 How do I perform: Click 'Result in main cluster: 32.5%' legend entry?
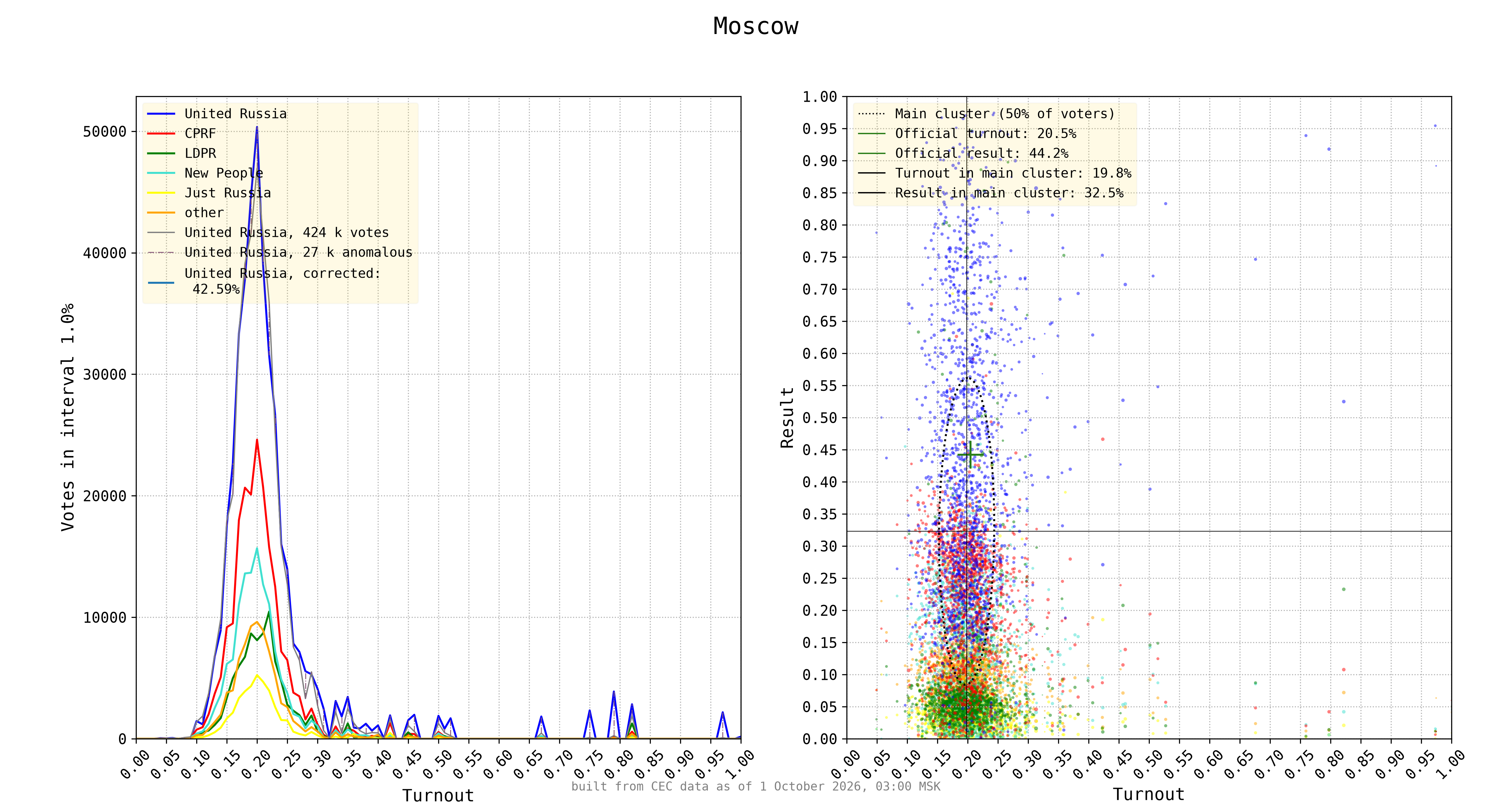1009,193
